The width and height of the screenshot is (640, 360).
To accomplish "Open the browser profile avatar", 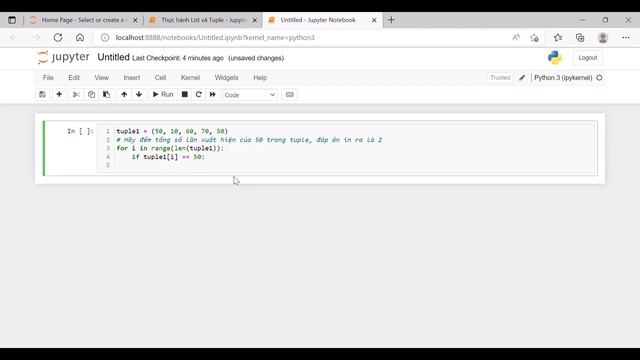I will (603, 38).
